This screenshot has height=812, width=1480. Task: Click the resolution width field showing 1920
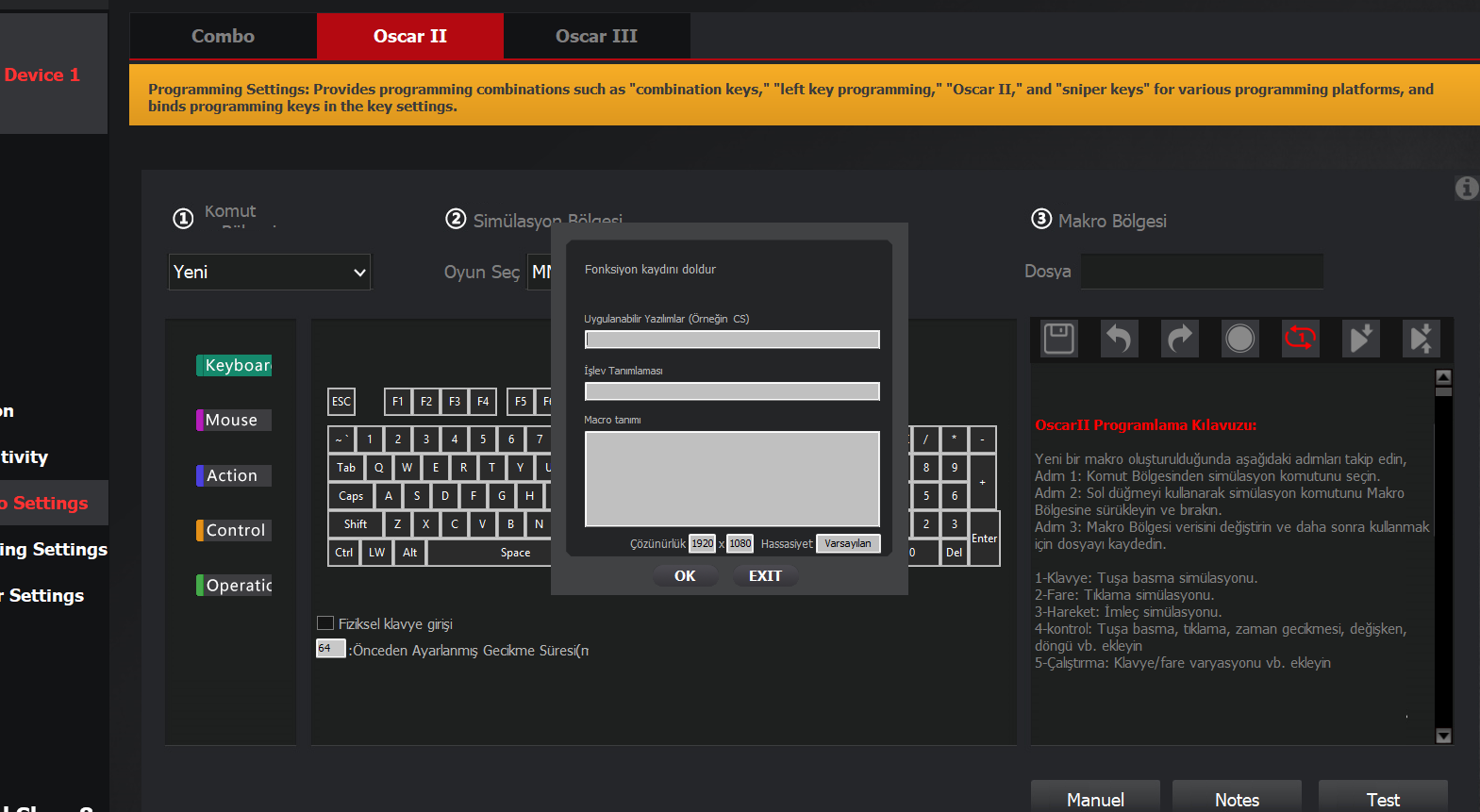(x=703, y=543)
